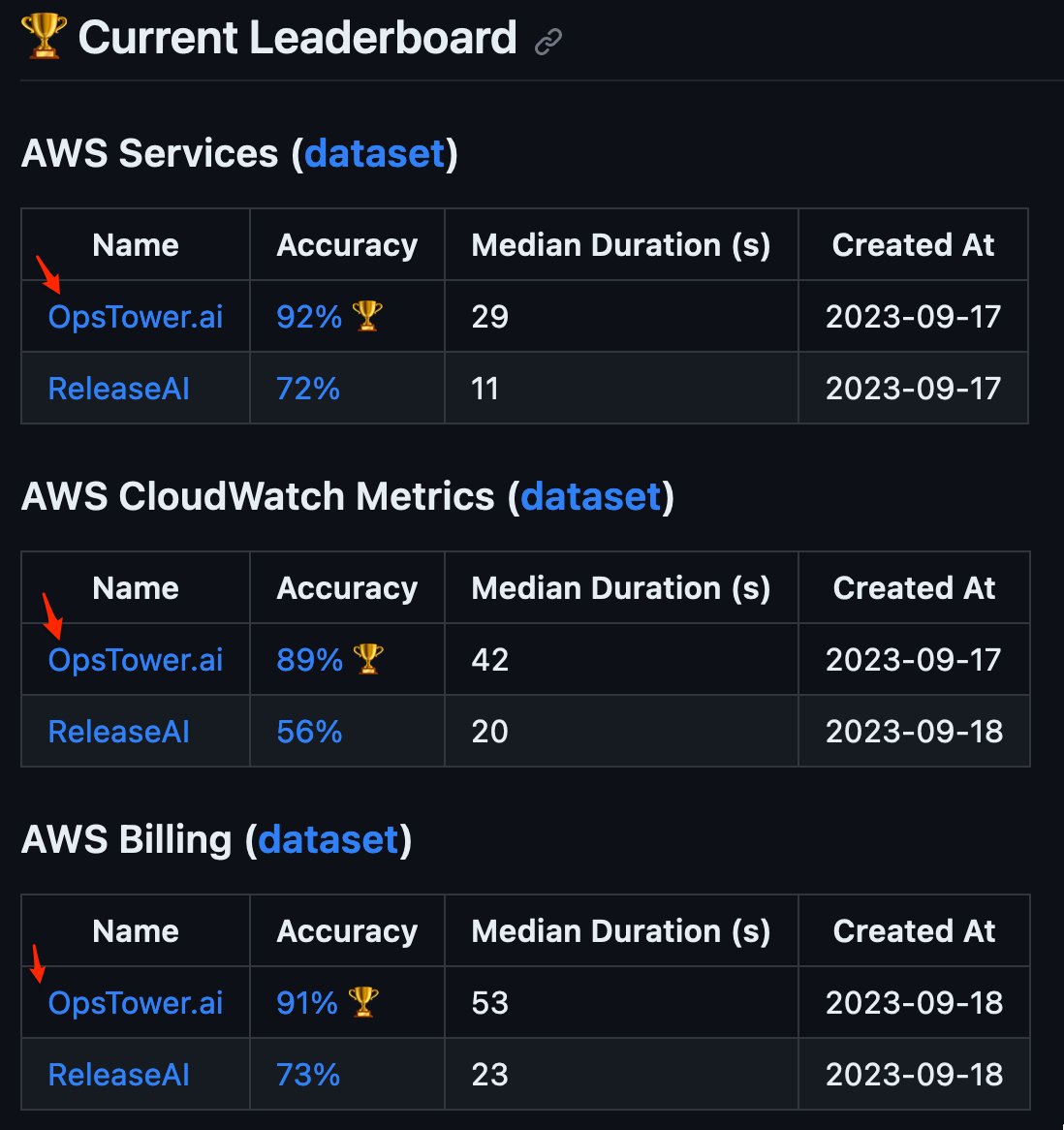The height and width of the screenshot is (1130, 1064).
Task: Click the 73% accuracy link
Action: [308, 1075]
